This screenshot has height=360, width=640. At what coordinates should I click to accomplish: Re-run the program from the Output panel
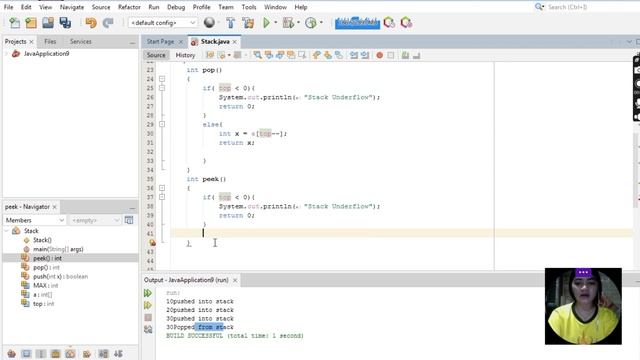[148, 293]
